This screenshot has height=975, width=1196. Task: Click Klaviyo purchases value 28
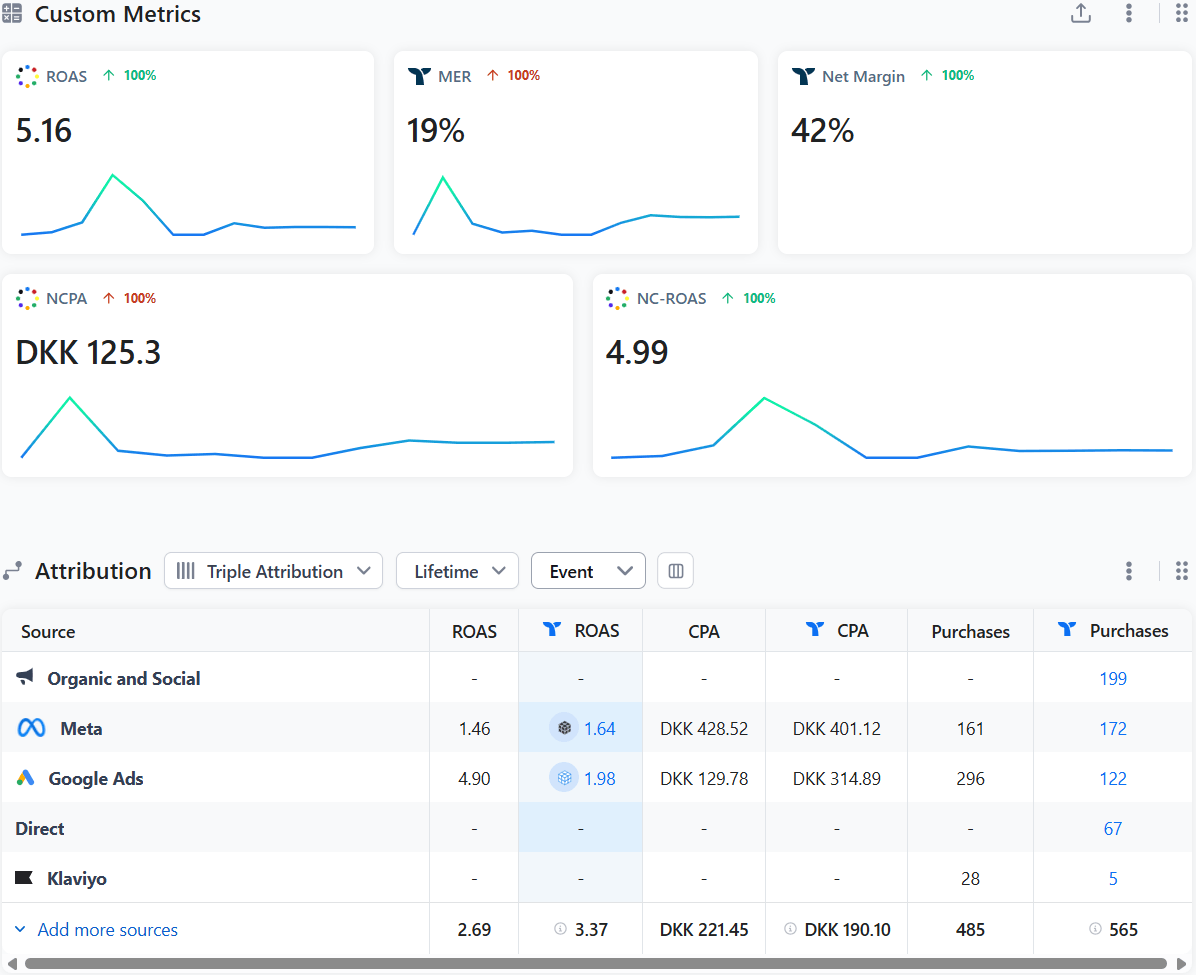pyautogui.click(x=970, y=879)
